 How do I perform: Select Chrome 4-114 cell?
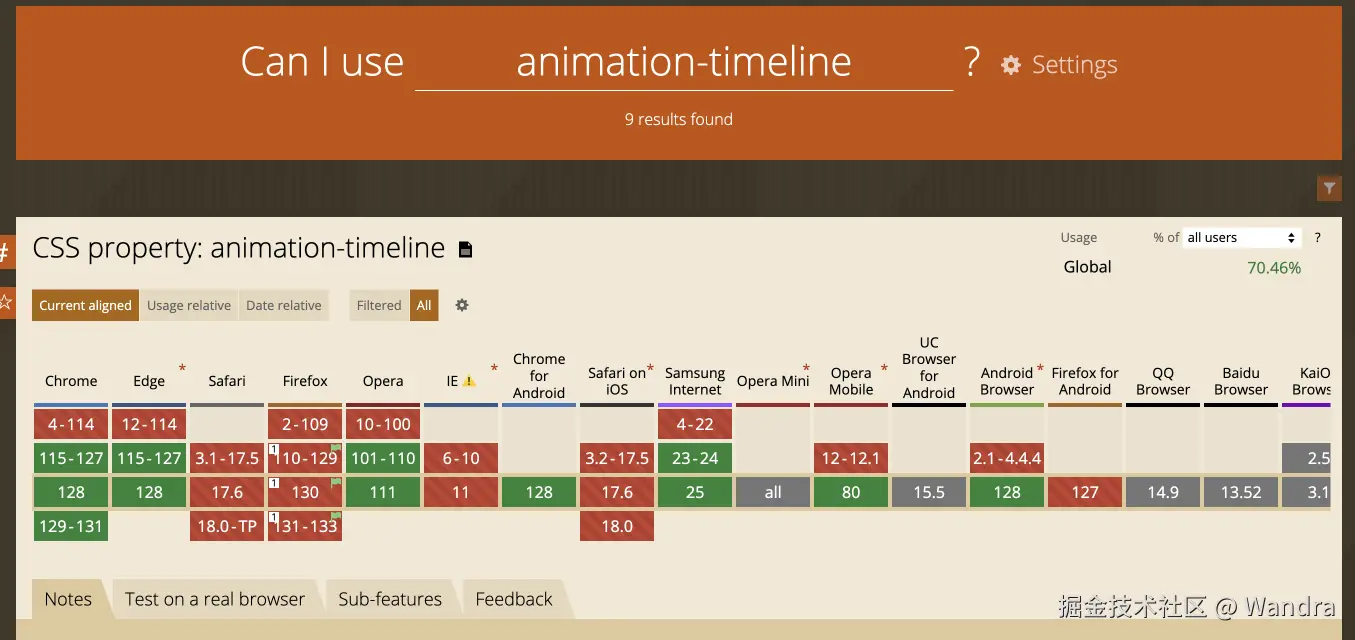(x=71, y=424)
